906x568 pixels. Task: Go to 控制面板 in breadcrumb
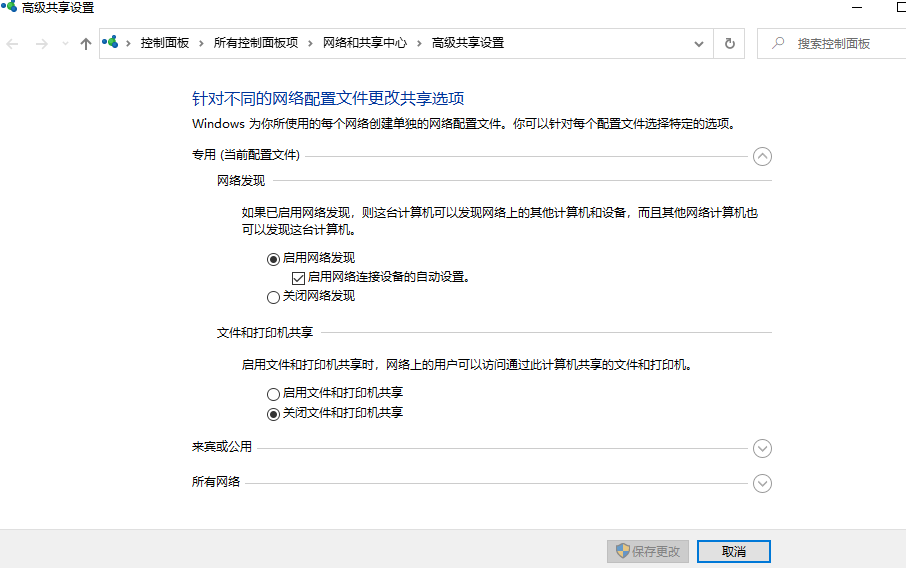tap(165, 43)
